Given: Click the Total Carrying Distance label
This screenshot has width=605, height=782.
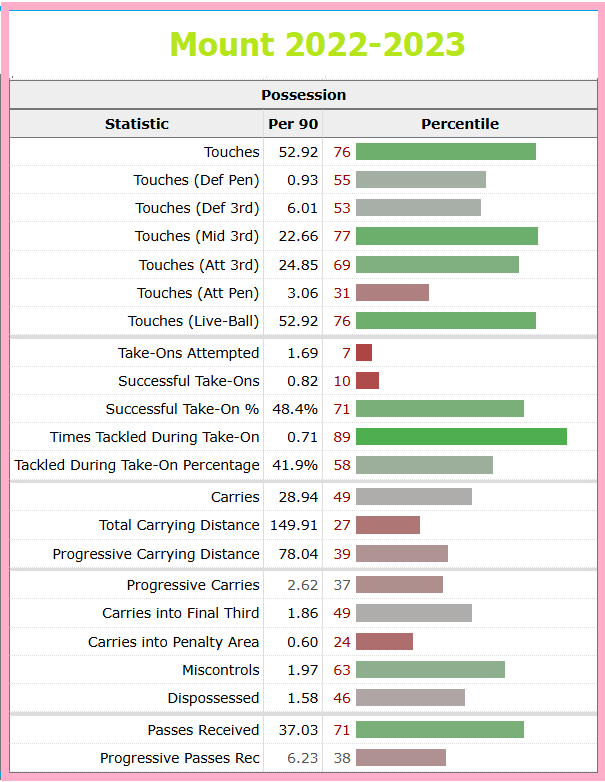Looking at the screenshot, I should pyautogui.click(x=179, y=525).
